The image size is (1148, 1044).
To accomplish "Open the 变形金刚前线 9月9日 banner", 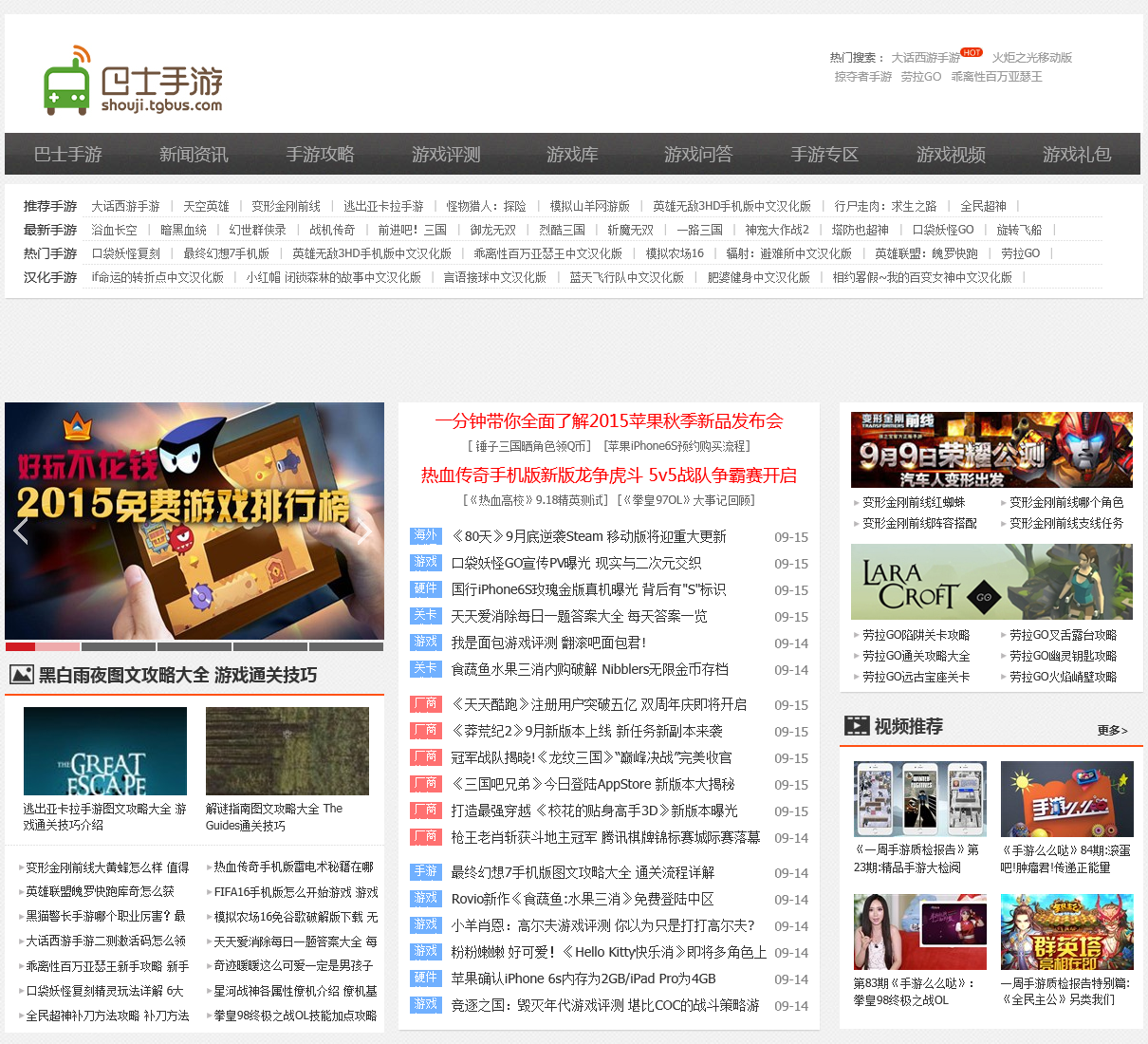I will coord(991,450).
